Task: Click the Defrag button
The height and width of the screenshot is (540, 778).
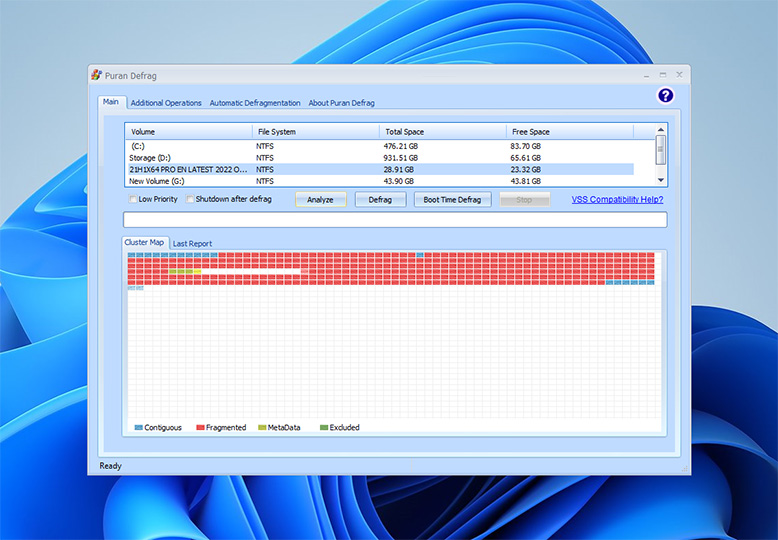Action: (380, 200)
